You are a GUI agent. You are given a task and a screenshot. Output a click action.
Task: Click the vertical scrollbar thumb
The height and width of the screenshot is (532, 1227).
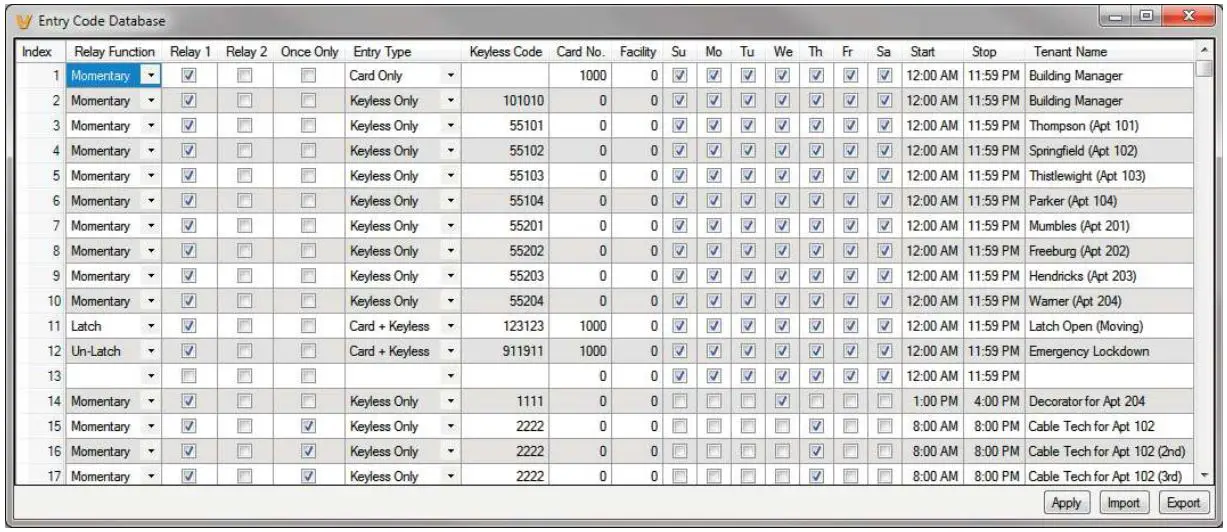(x=1203, y=70)
